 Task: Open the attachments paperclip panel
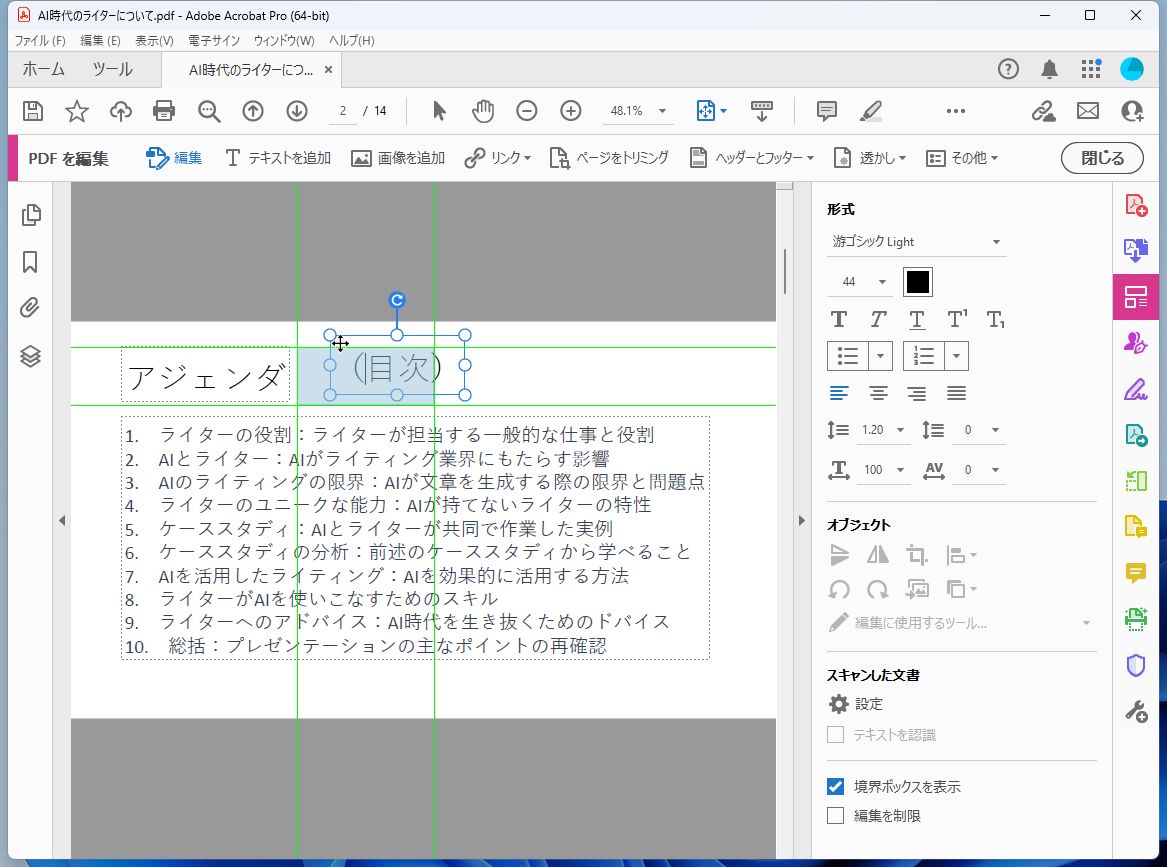coord(30,308)
